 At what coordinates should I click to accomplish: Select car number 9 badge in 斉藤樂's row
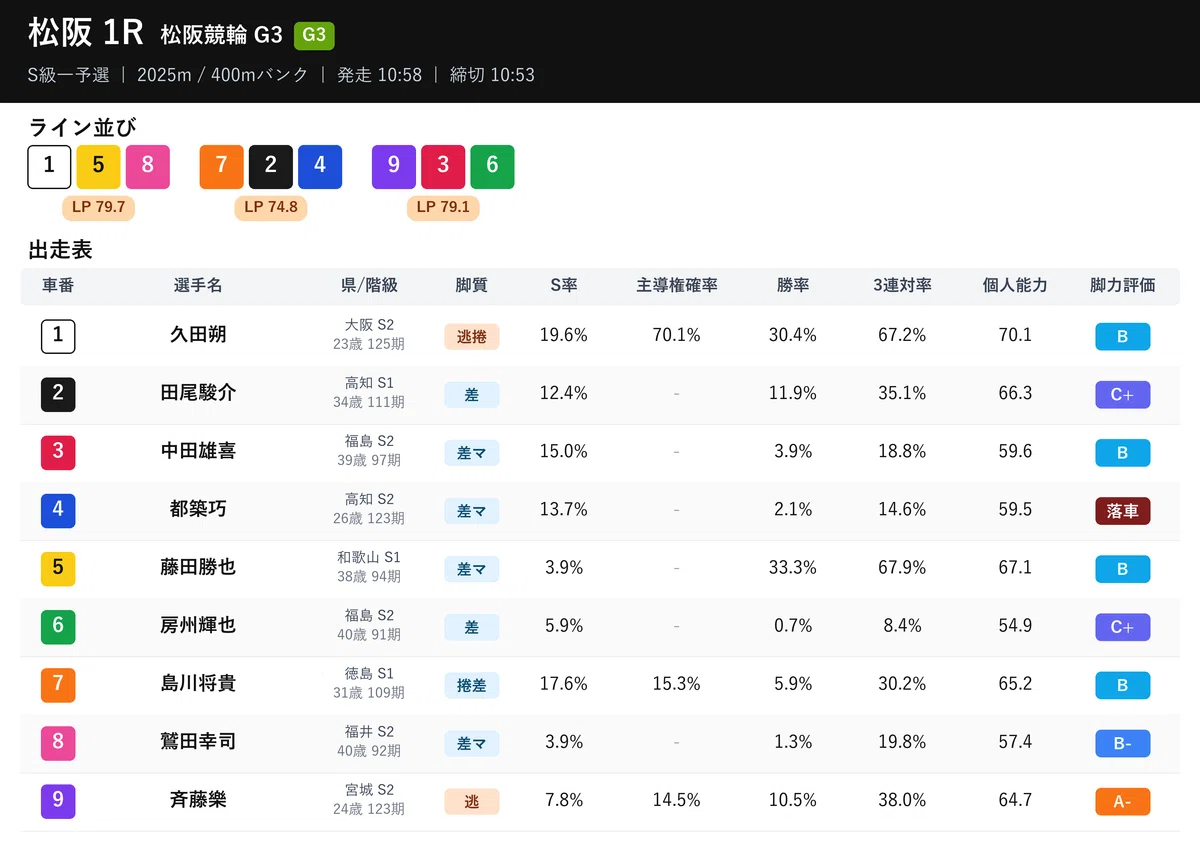pyautogui.click(x=58, y=800)
